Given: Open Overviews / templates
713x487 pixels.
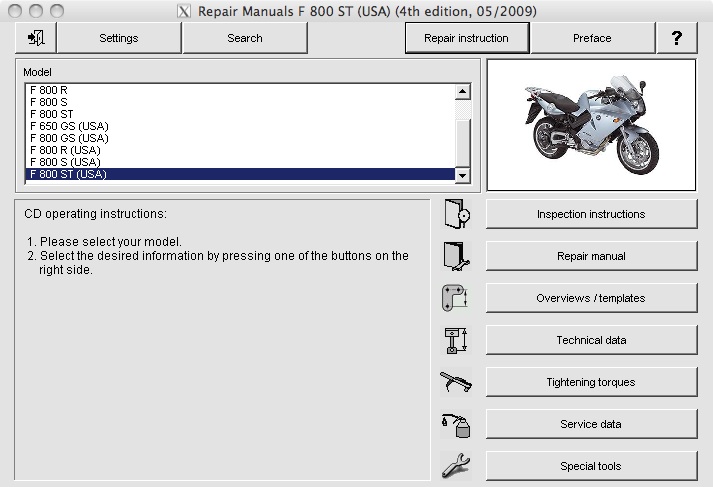Looking at the screenshot, I should [591, 298].
